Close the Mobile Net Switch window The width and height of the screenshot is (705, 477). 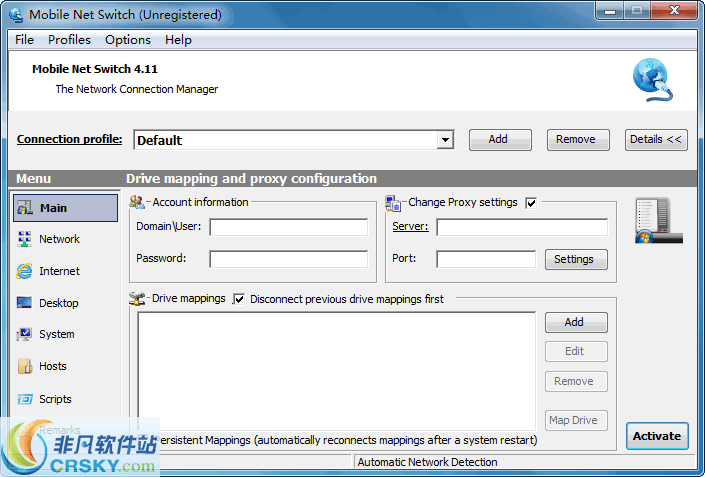pyautogui.click(x=674, y=10)
